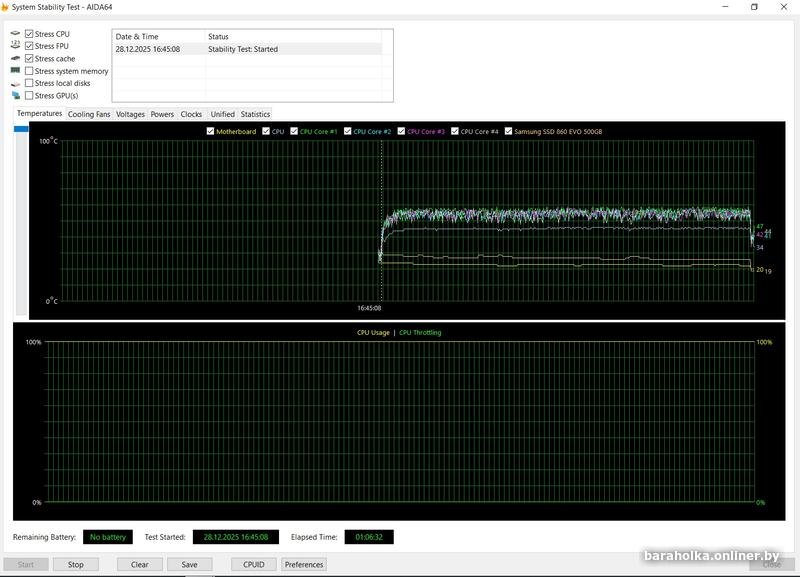Open the Voltages tab
Viewport: 800px width, 577px height.
pyautogui.click(x=130, y=114)
